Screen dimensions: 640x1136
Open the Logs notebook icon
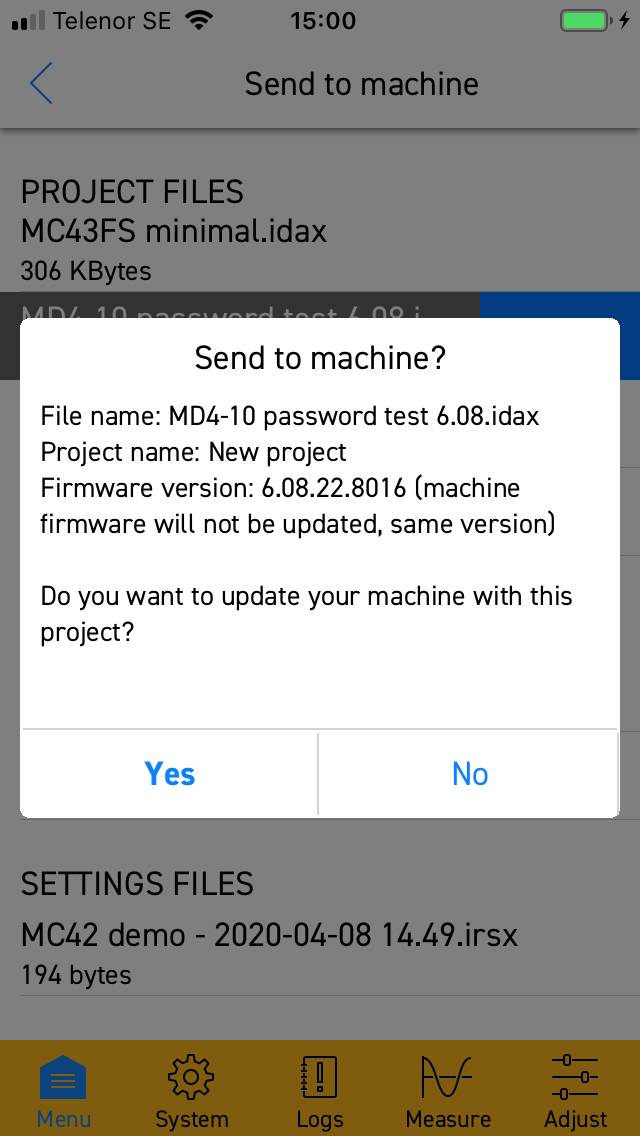coord(320,1077)
